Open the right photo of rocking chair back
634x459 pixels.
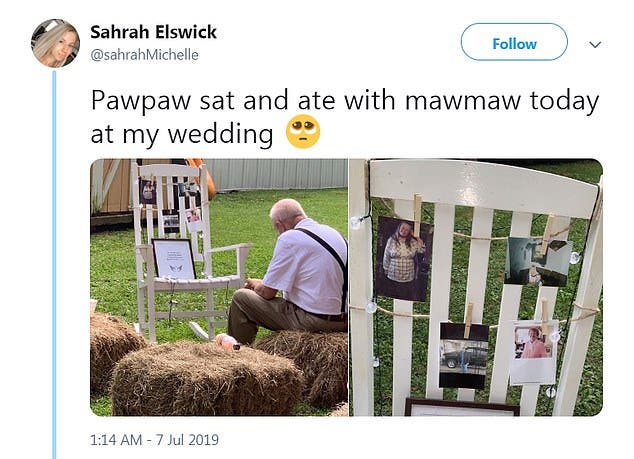point(476,287)
